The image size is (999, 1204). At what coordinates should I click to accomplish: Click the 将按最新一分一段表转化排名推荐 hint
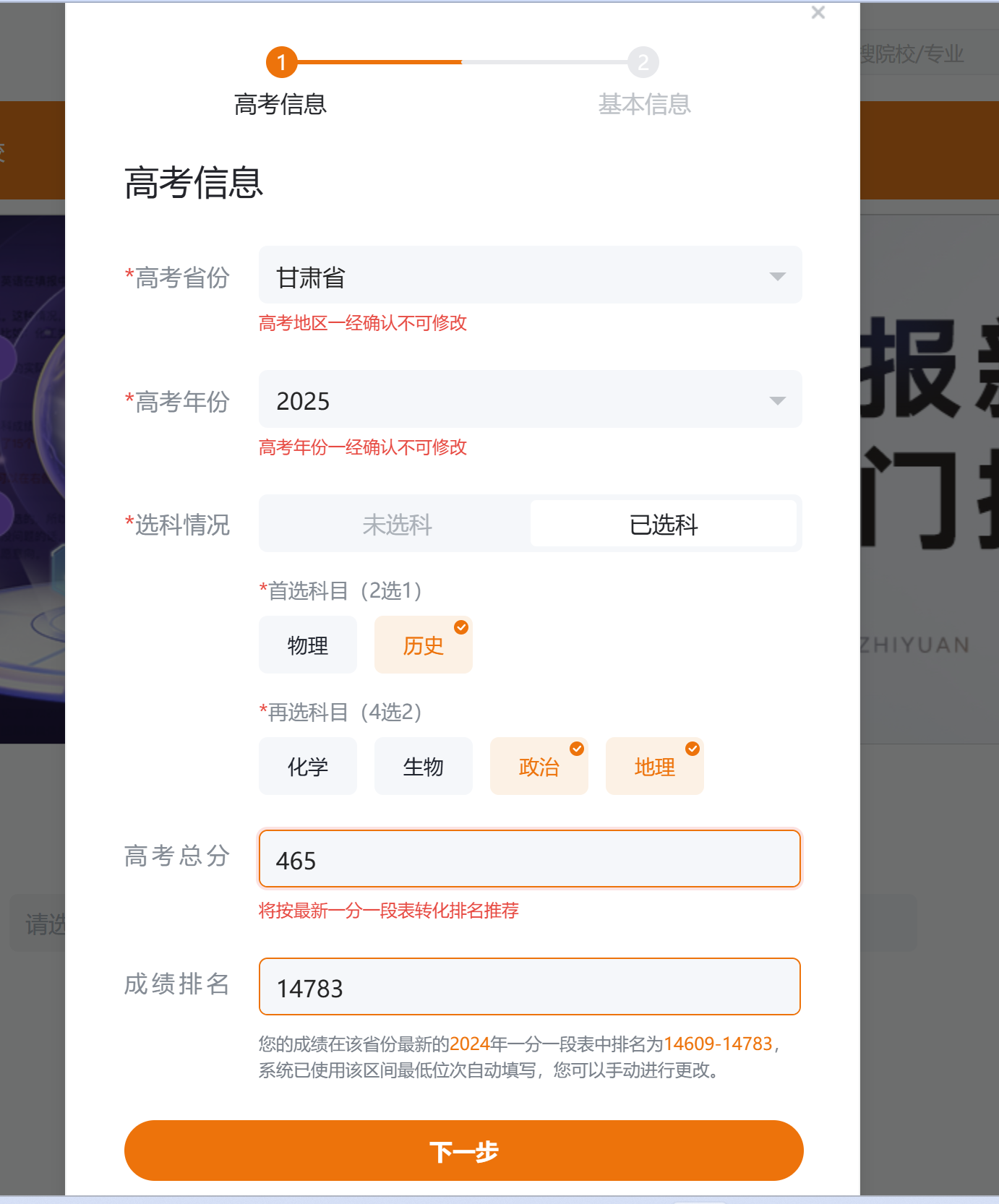click(x=389, y=911)
